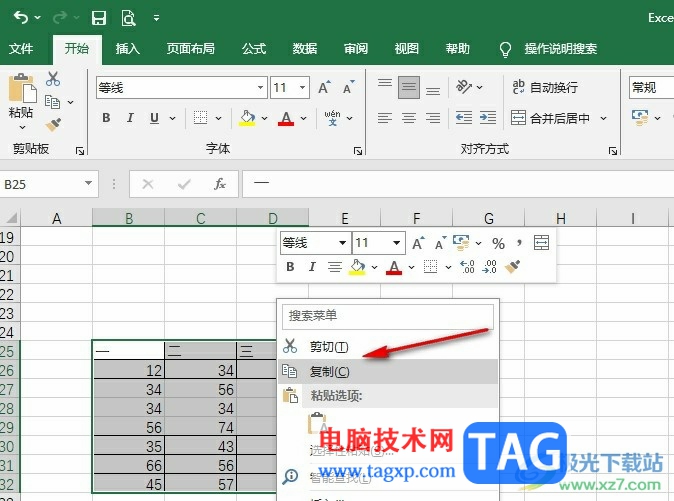Screen dimensions: 674x501
Task: Decrease indent in alignment group
Action: tap(464, 117)
